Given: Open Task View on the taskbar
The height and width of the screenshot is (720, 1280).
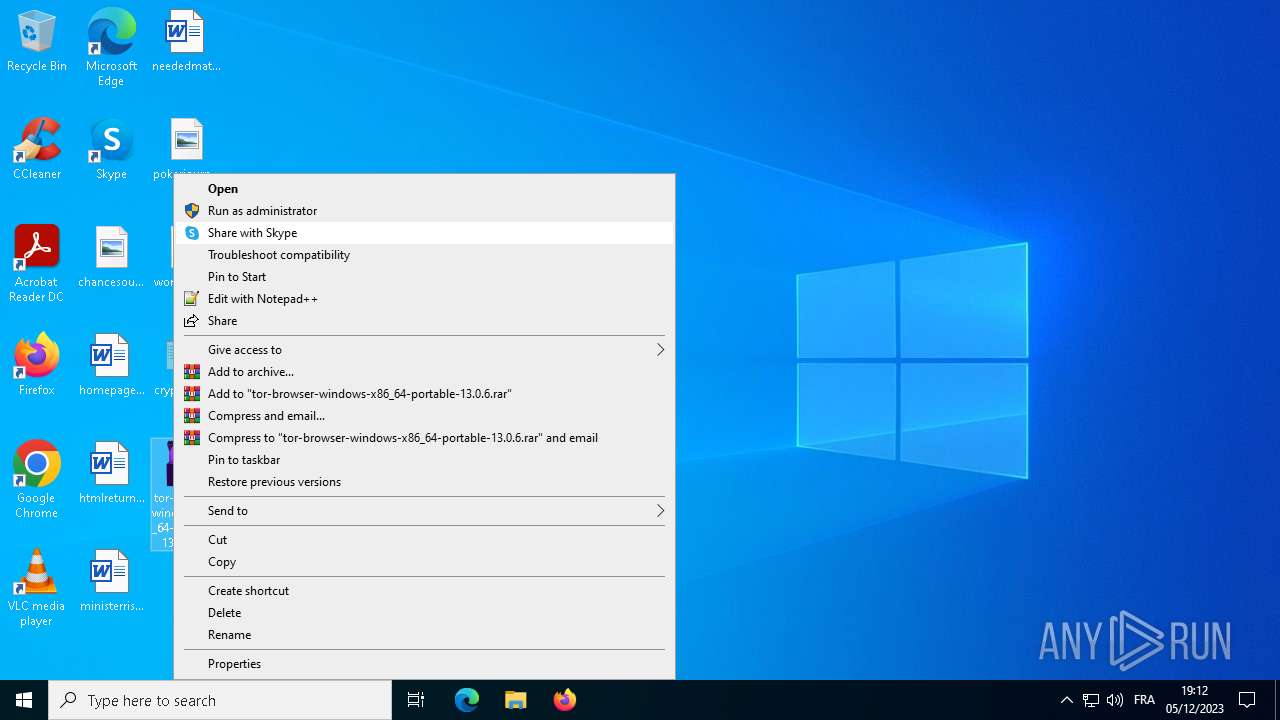Looking at the screenshot, I should coord(416,700).
